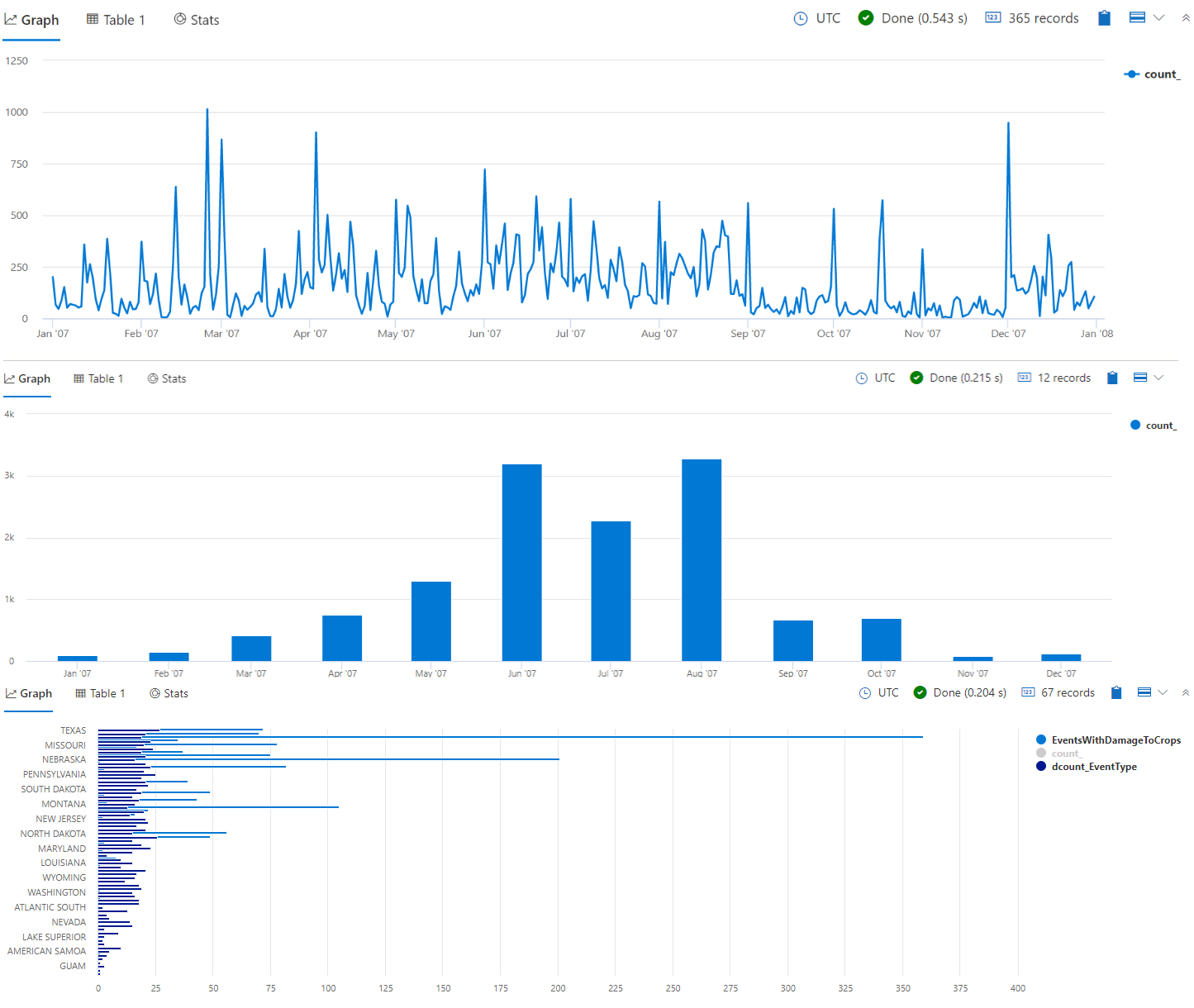Copy results with clipboard icon near 365 records

[1104, 17]
